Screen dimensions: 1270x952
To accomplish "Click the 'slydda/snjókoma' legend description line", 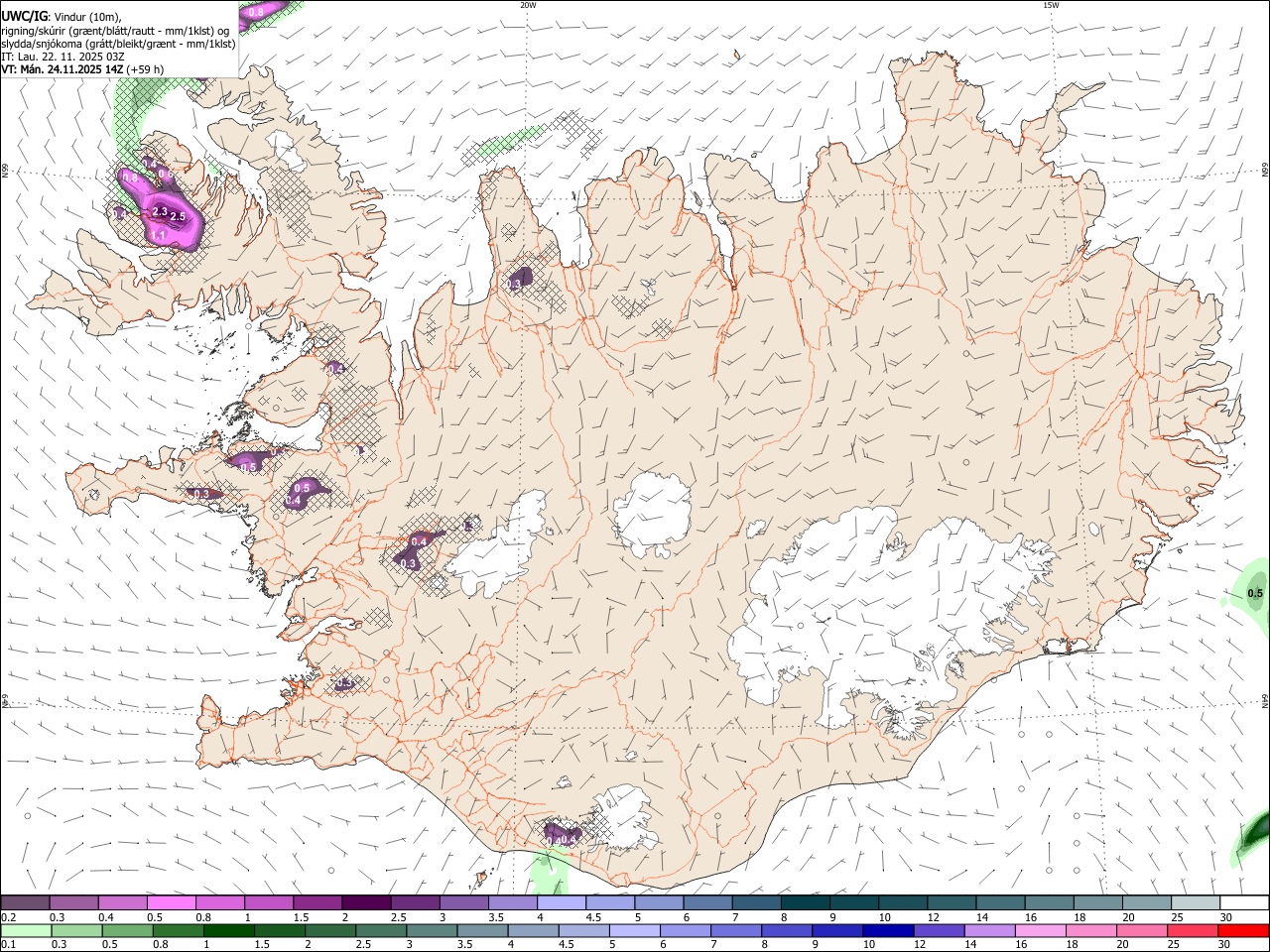I will (118, 44).
